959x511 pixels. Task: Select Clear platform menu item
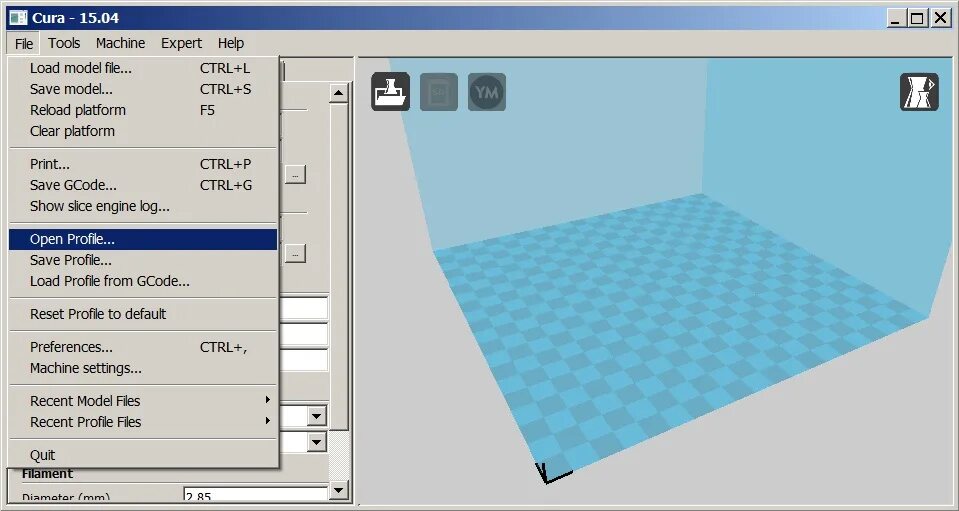point(143,131)
